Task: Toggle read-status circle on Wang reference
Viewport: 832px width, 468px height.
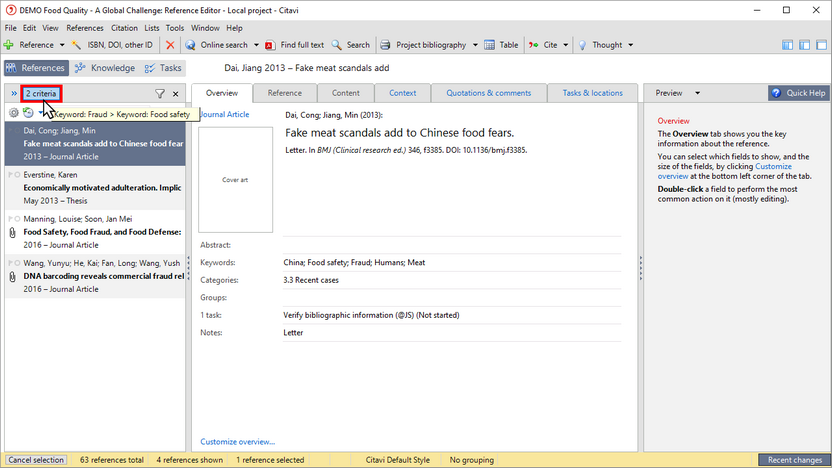Action: pyautogui.click(x=18, y=263)
